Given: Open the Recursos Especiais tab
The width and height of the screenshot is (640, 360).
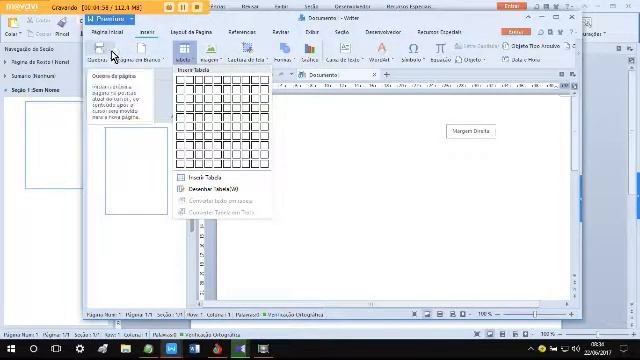Looking at the screenshot, I should (x=439, y=32).
